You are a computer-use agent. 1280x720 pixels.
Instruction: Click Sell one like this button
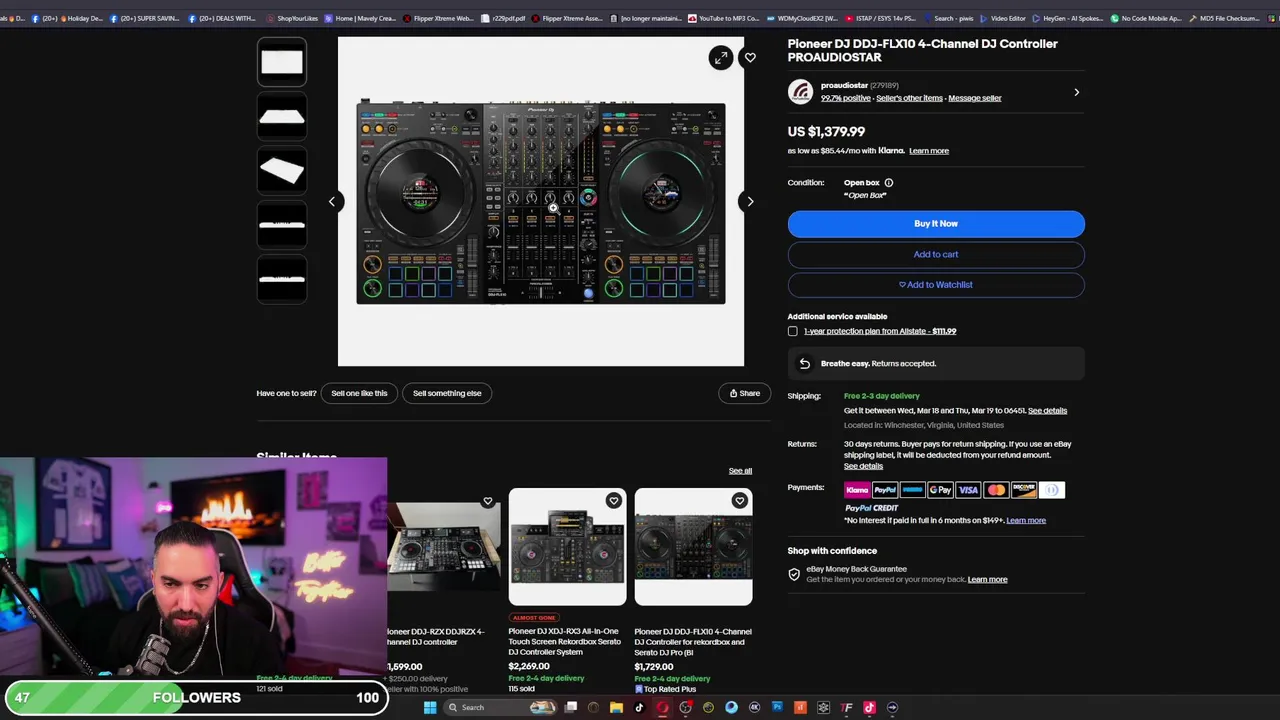point(359,393)
